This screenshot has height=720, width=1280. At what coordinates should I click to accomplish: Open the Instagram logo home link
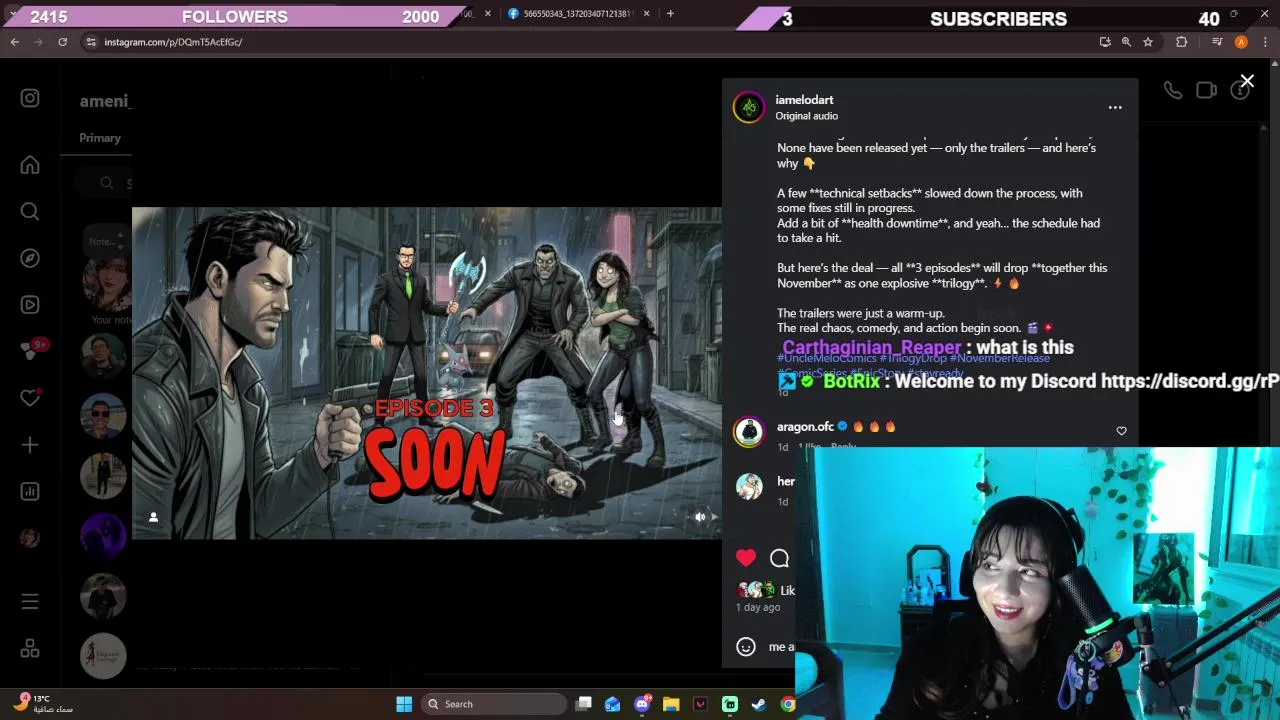[30, 98]
